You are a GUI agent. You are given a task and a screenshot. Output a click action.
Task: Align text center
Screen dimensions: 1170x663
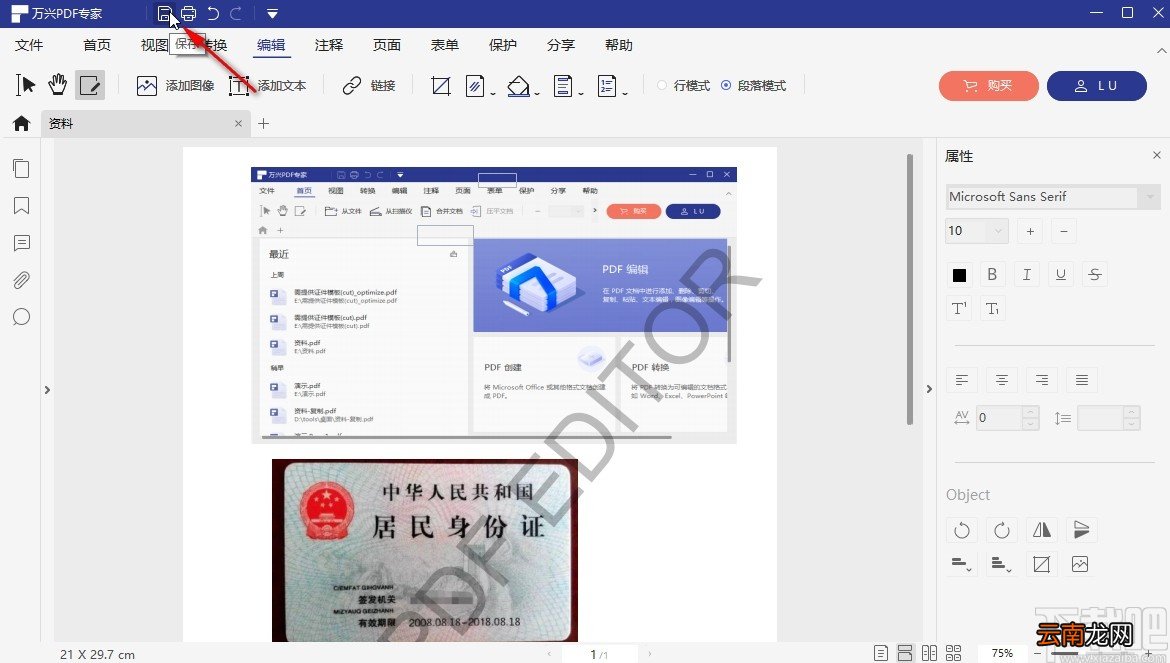[1002, 380]
